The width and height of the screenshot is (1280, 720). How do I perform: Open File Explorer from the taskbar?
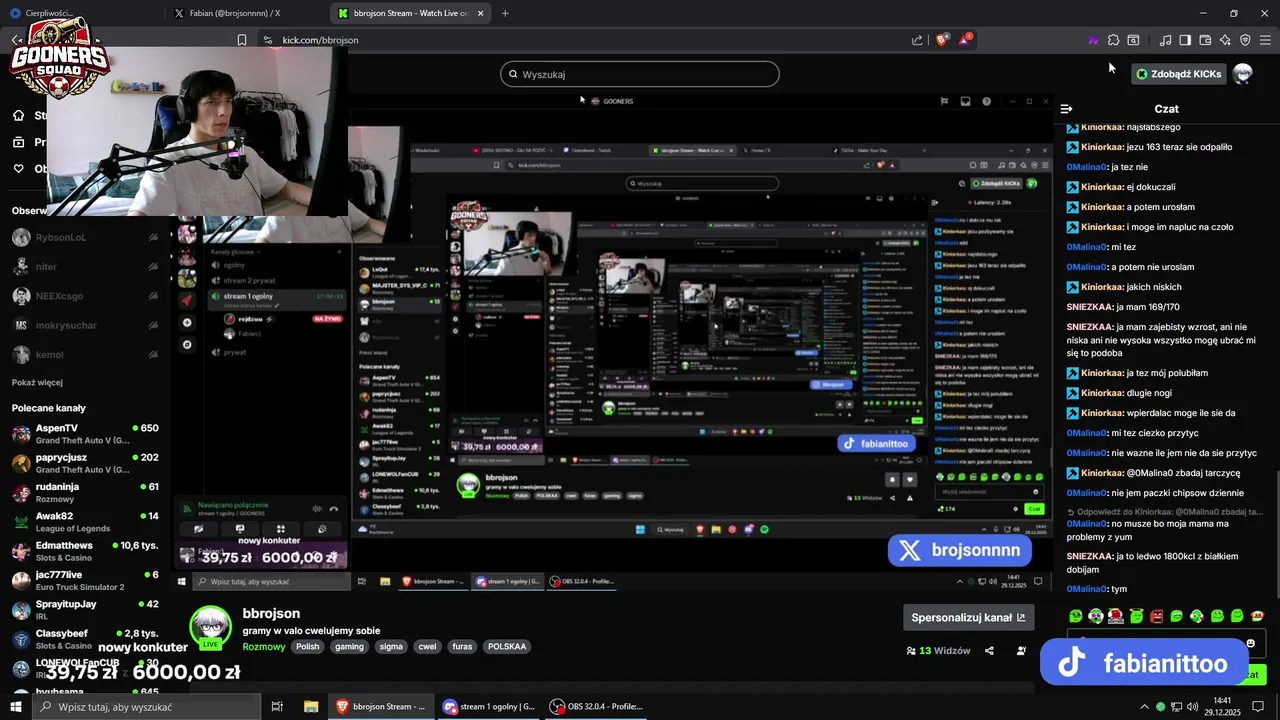point(311,707)
